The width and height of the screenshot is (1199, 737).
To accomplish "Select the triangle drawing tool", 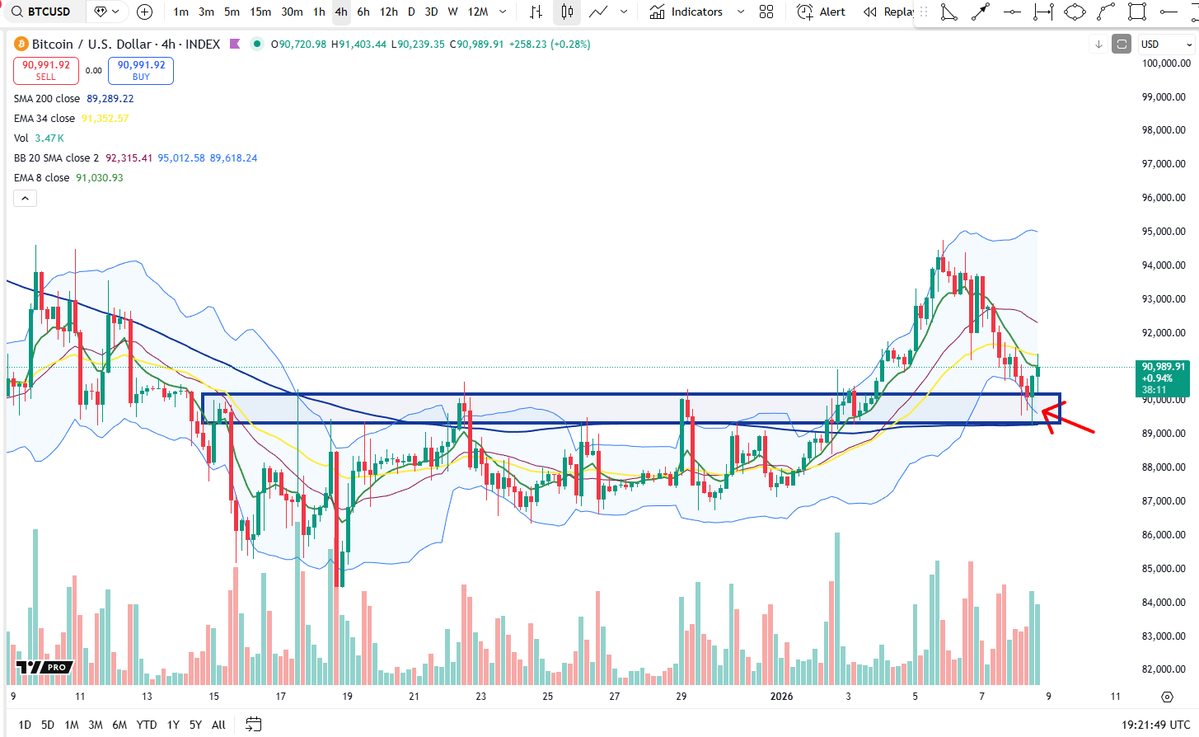I will [948, 11].
